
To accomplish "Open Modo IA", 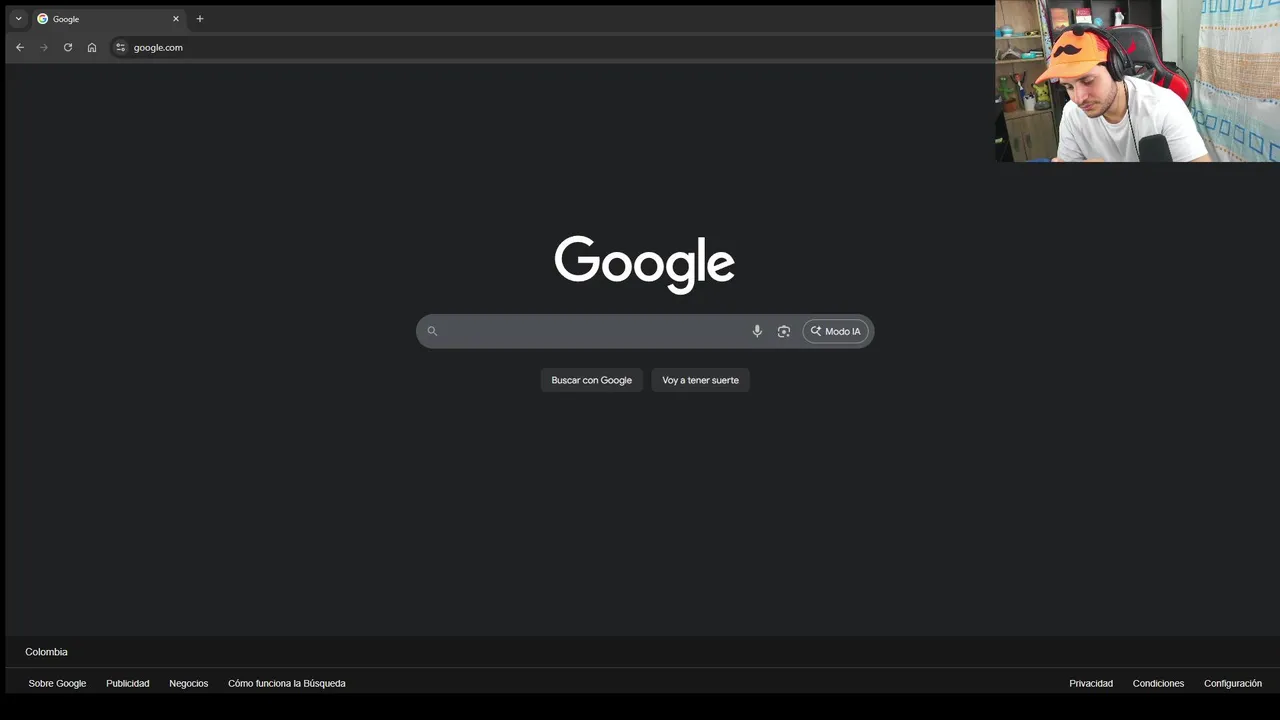I will (x=836, y=331).
